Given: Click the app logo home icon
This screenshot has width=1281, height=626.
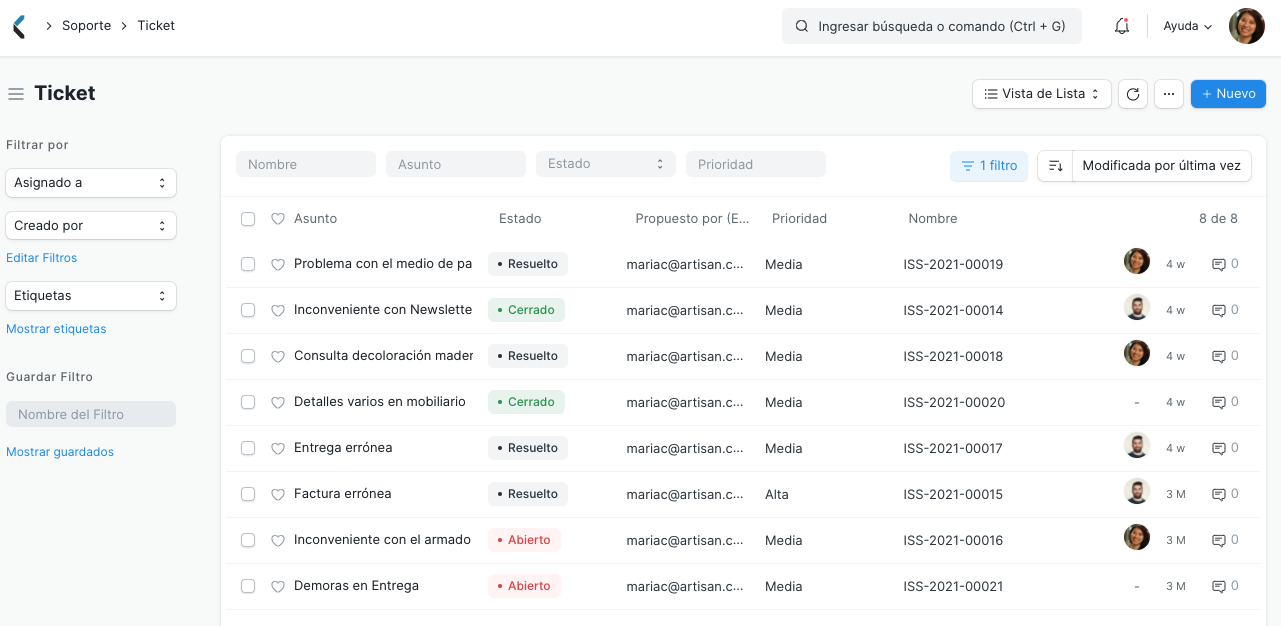Looking at the screenshot, I should click(x=19, y=26).
